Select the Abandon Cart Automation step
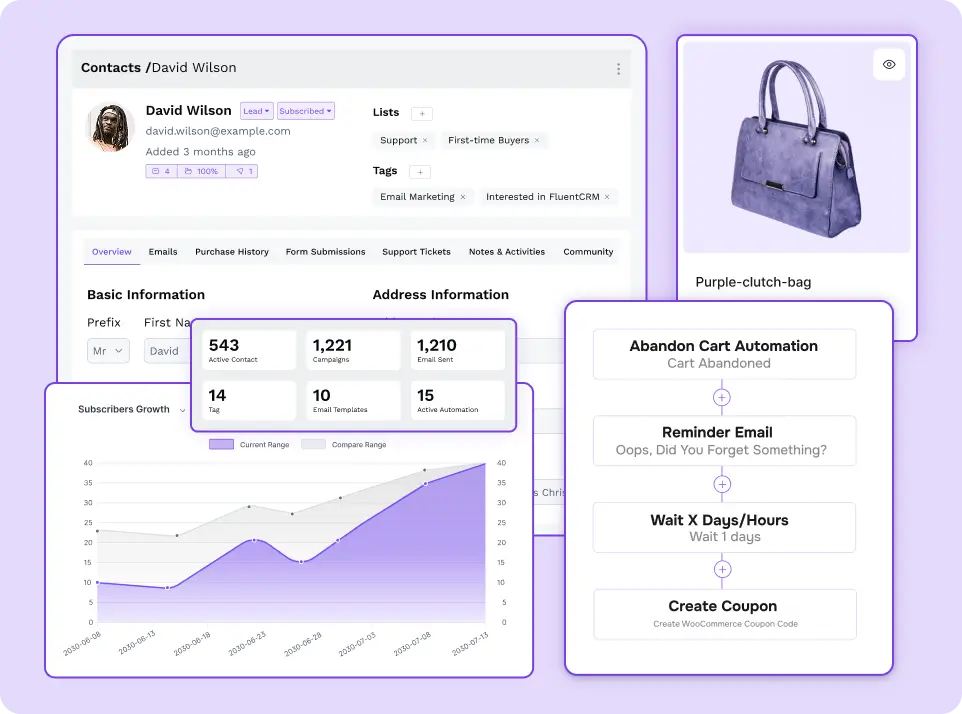Screen dimensions: 962x714 pyautogui.click(x=724, y=354)
